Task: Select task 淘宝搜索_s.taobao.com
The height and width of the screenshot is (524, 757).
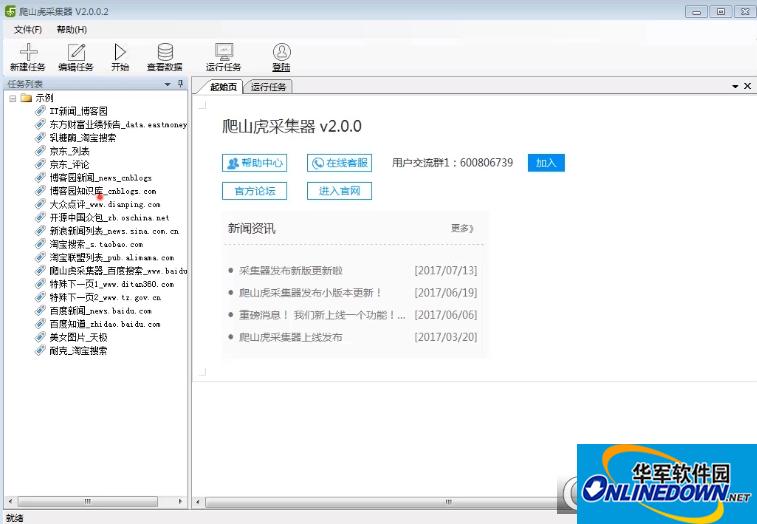Action: pos(96,244)
